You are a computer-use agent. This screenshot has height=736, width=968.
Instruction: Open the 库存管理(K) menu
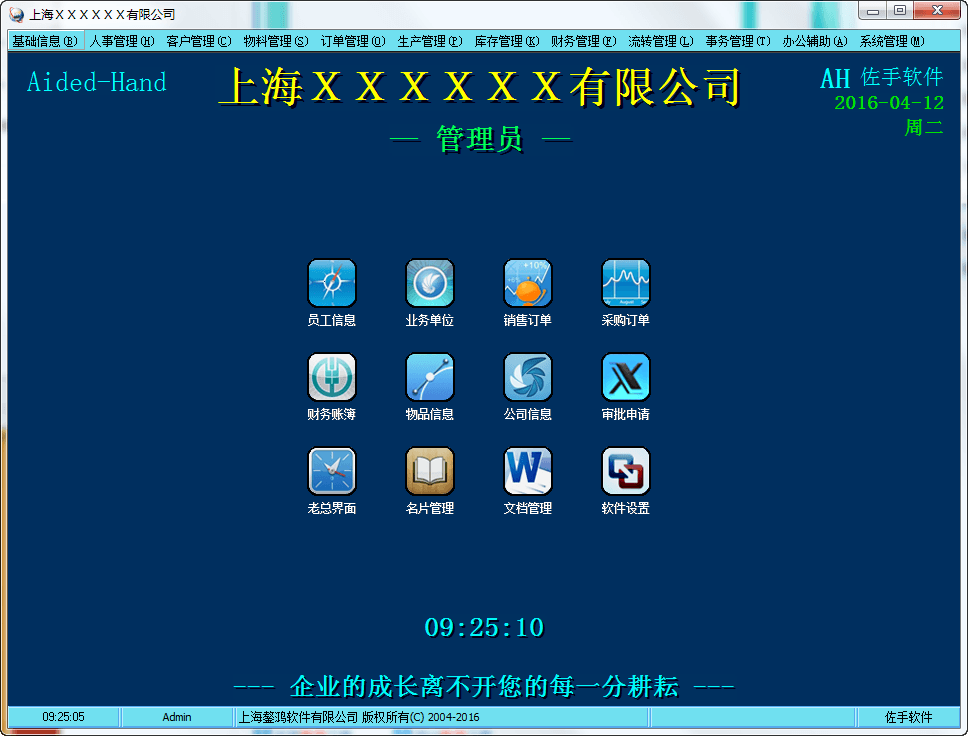pos(507,41)
